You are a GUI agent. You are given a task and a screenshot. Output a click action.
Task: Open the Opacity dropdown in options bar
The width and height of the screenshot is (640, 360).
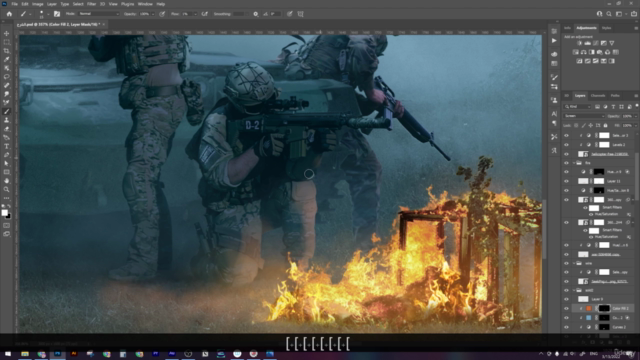click(153, 14)
